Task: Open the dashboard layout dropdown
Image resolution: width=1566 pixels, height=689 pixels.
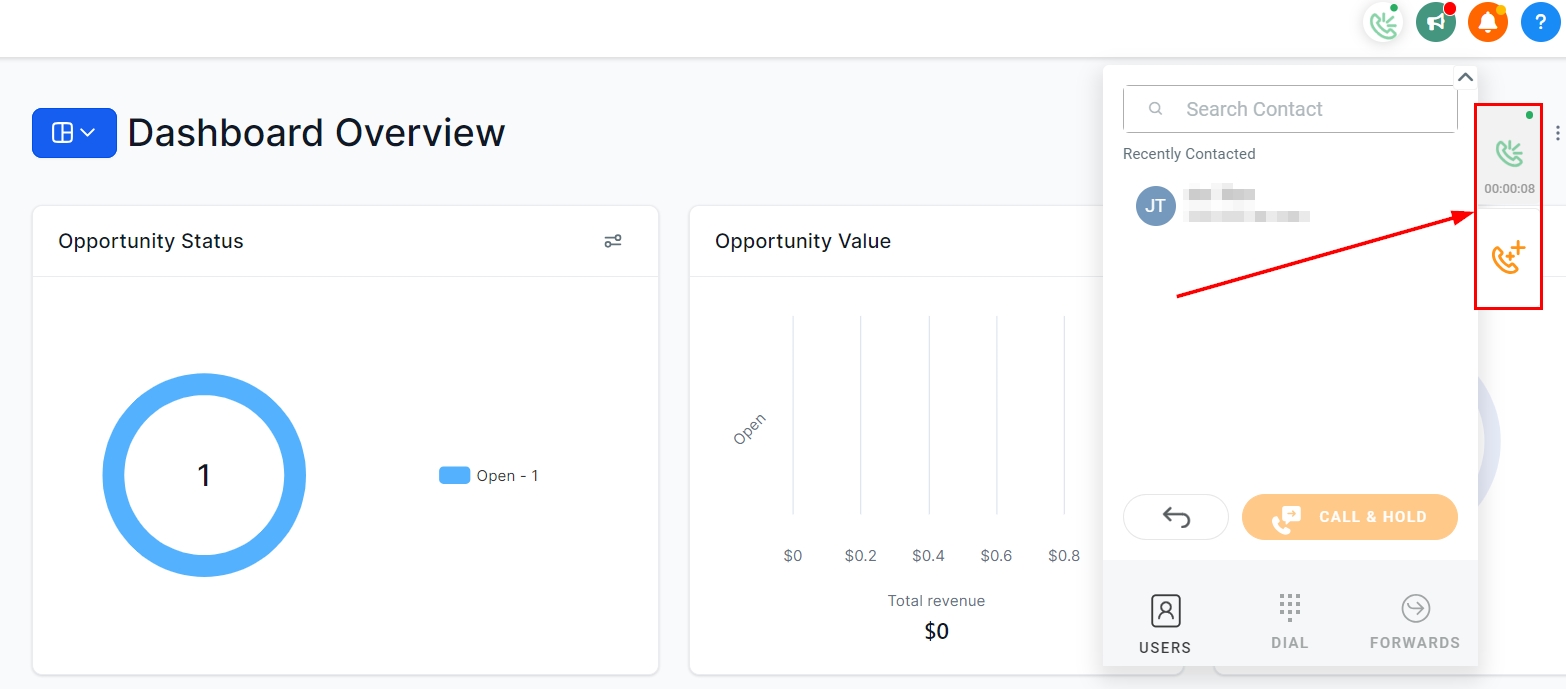Action: tap(74, 133)
